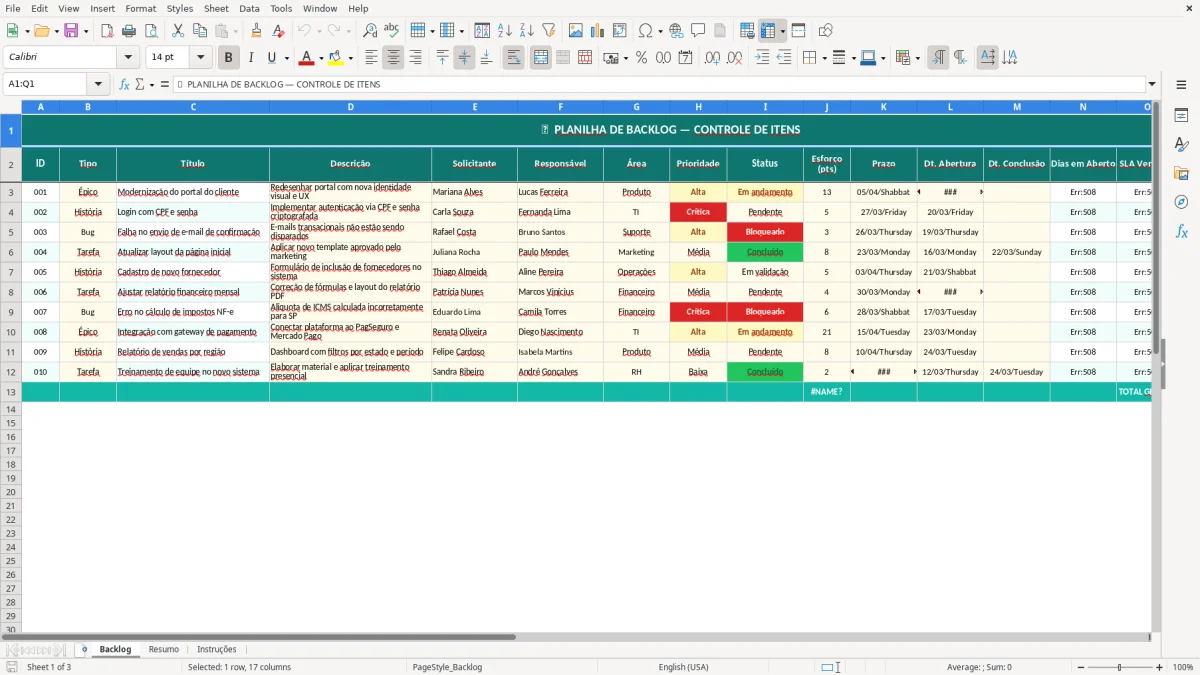Toggle Merge and Center Cells

tap(541, 58)
